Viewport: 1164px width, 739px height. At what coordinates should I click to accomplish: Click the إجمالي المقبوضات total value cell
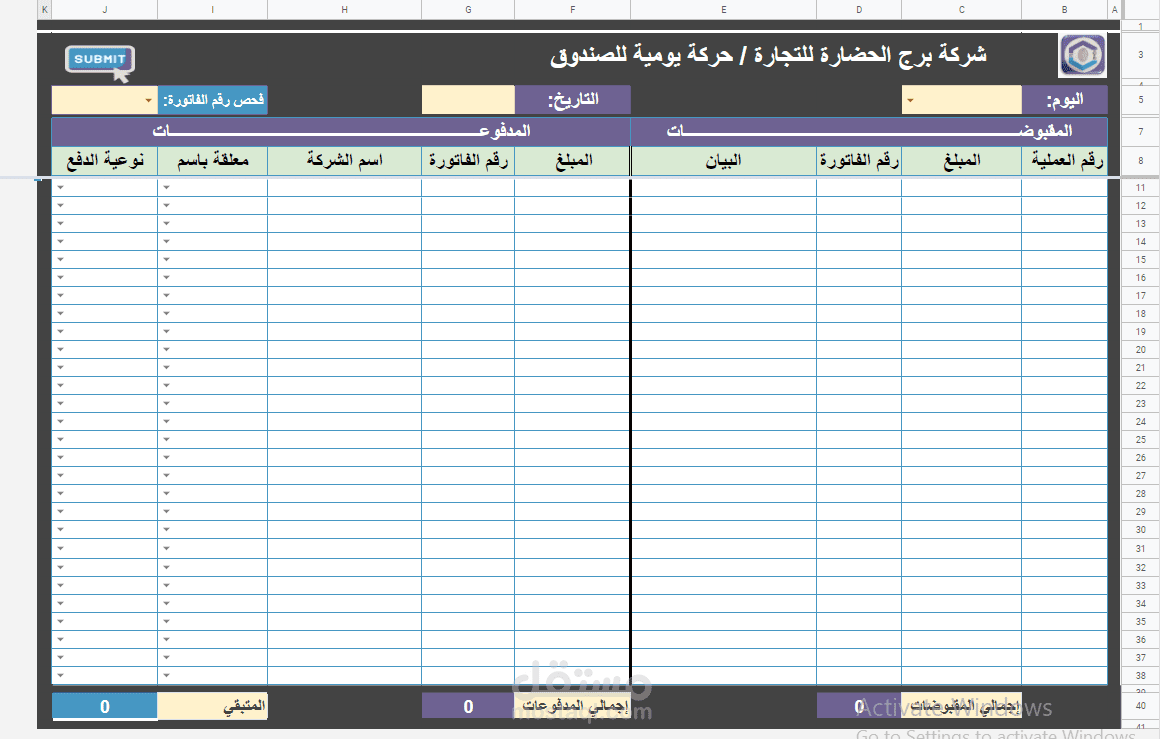click(x=859, y=706)
